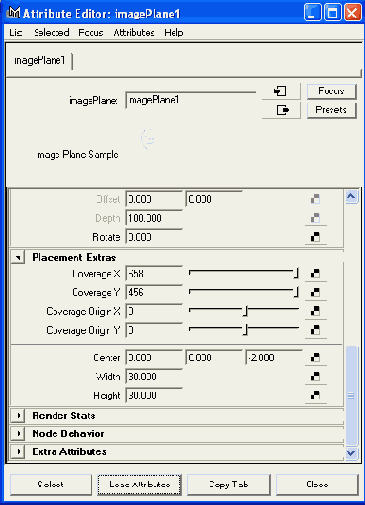Click the second Offset value field

[214, 199]
